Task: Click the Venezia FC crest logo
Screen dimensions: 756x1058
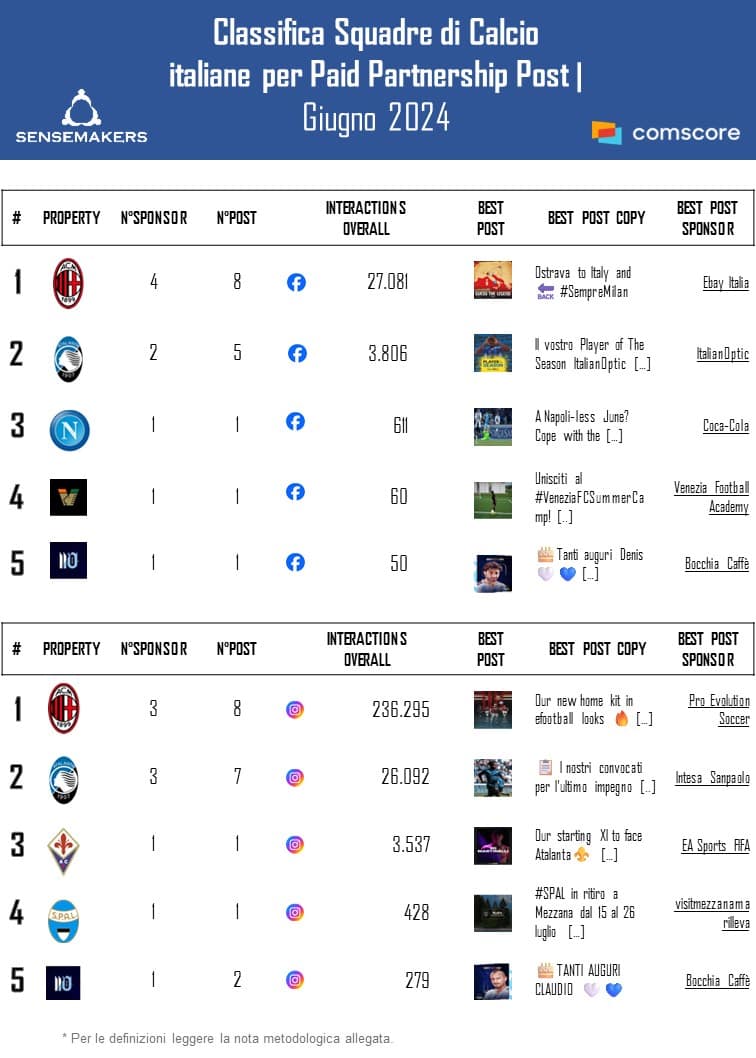Action: point(68,497)
